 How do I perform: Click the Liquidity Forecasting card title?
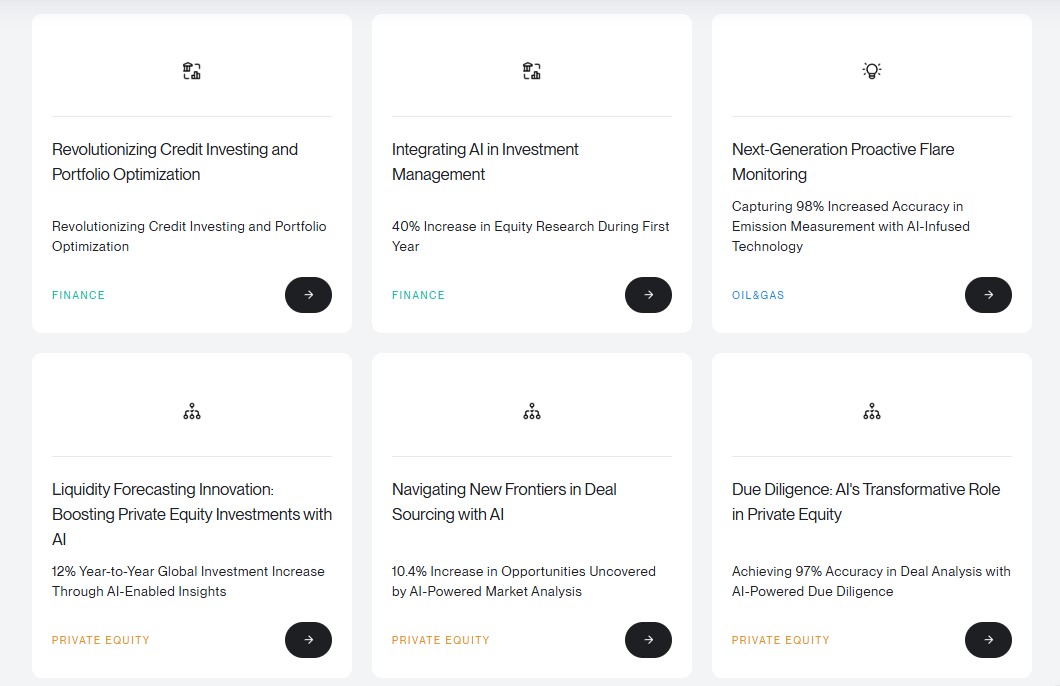coord(191,514)
